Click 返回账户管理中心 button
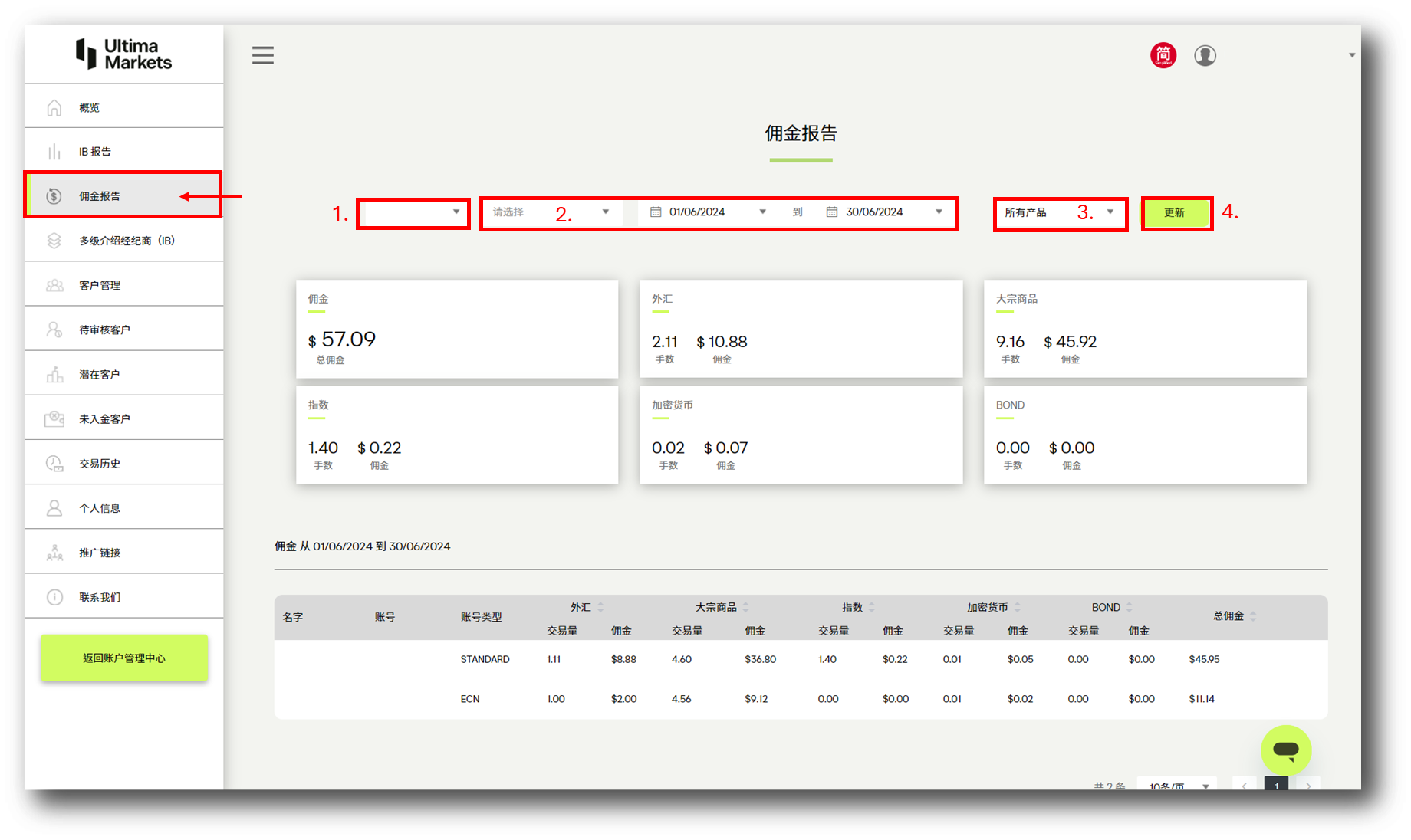 (x=124, y=658)
